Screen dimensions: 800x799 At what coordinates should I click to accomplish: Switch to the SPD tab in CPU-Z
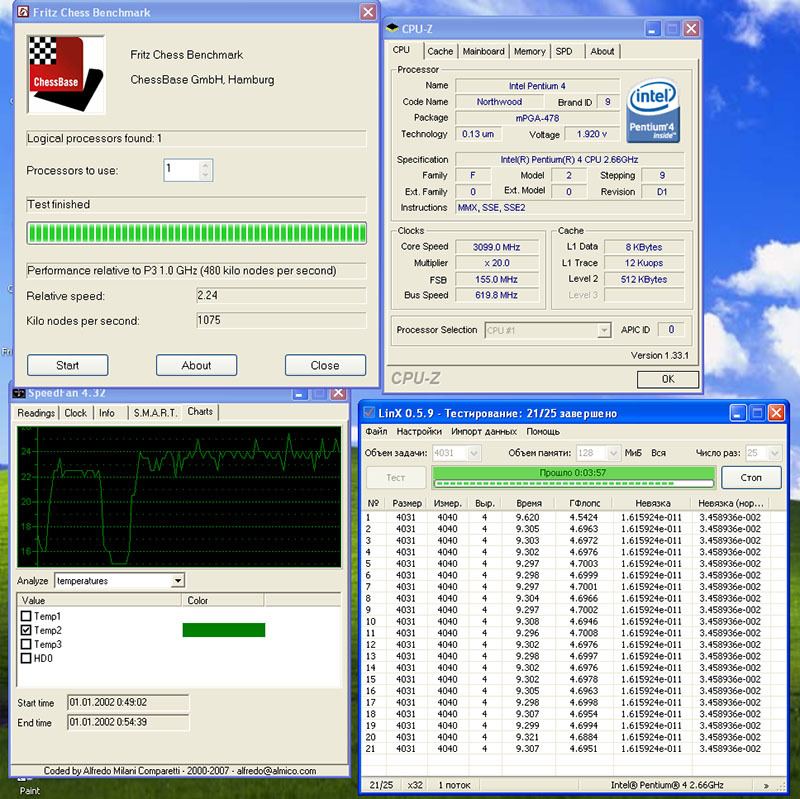point(564,51)
